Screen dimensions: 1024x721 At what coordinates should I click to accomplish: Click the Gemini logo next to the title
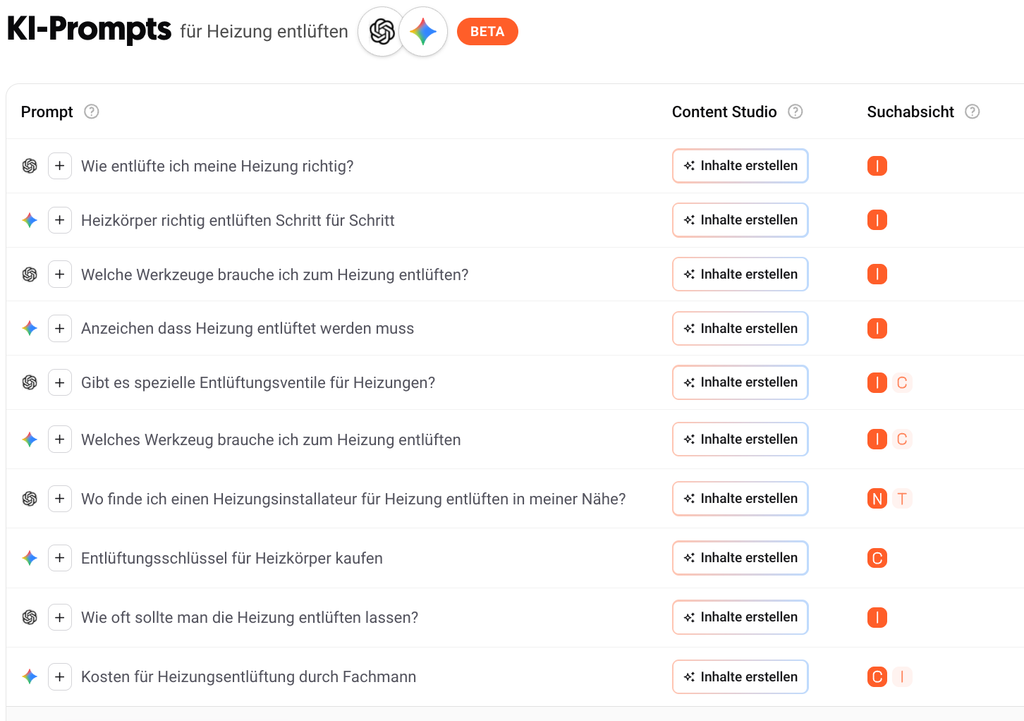(423, 31)
